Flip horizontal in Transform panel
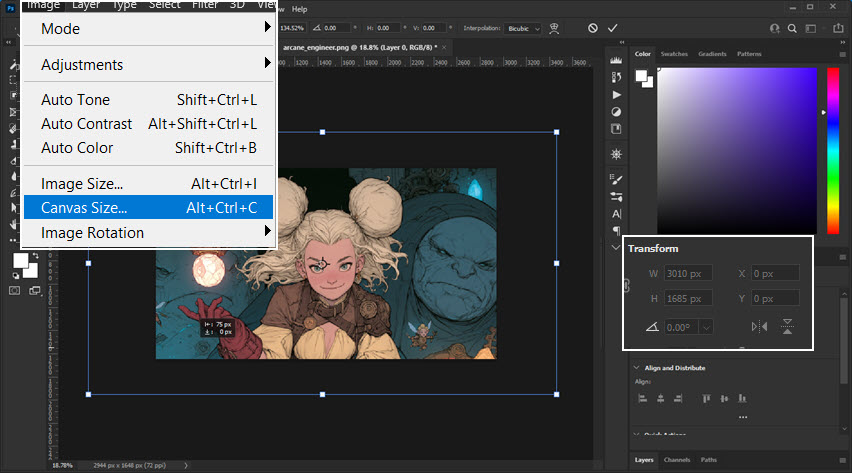852x473 pixels. (759, 327)
